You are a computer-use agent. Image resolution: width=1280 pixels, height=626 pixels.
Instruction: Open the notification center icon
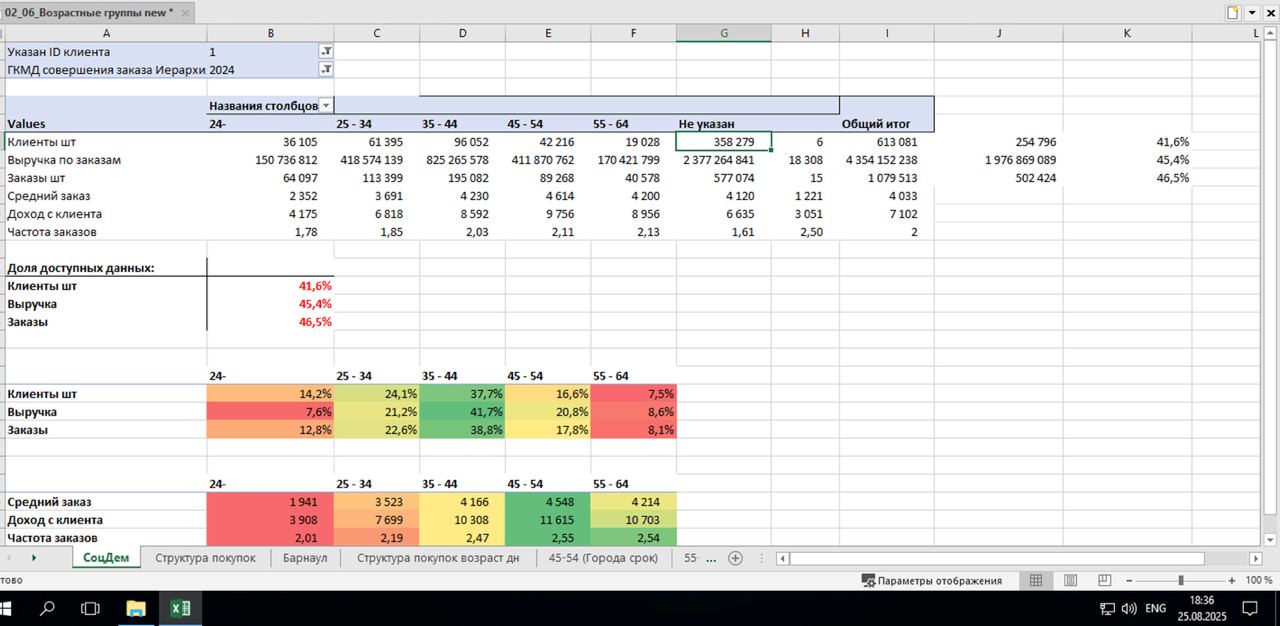click(1250, 608)
